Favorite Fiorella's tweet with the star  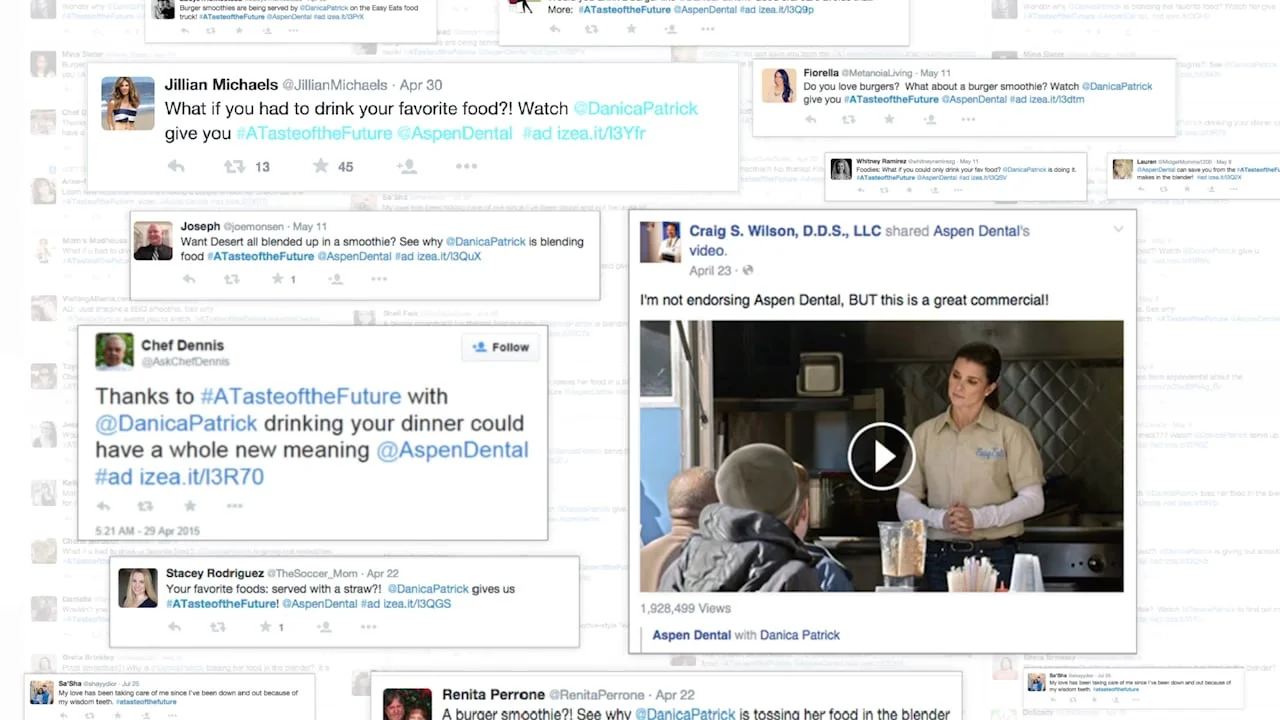click(889, 120)
